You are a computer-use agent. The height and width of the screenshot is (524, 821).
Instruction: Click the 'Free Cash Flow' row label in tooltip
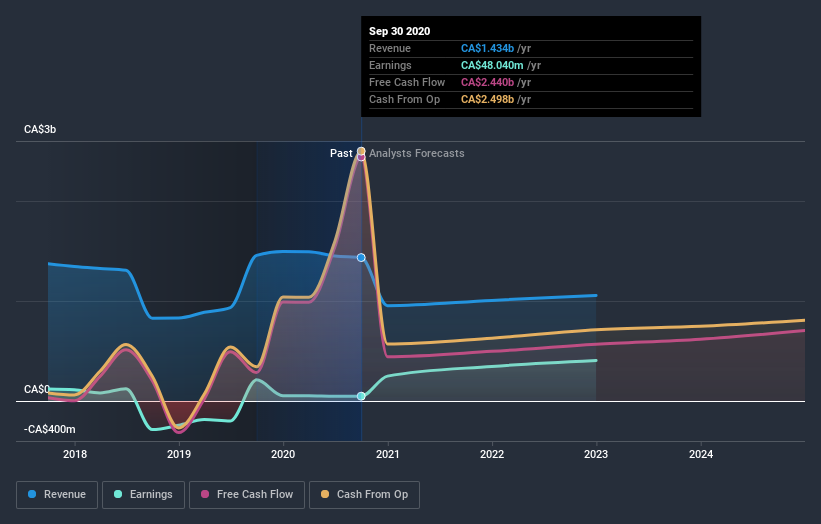[407, 82]
